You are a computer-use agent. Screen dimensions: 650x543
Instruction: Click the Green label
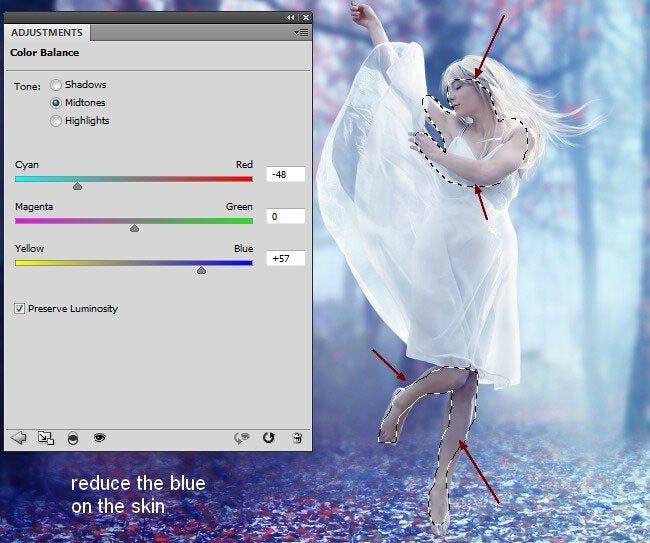click(239, 207)
